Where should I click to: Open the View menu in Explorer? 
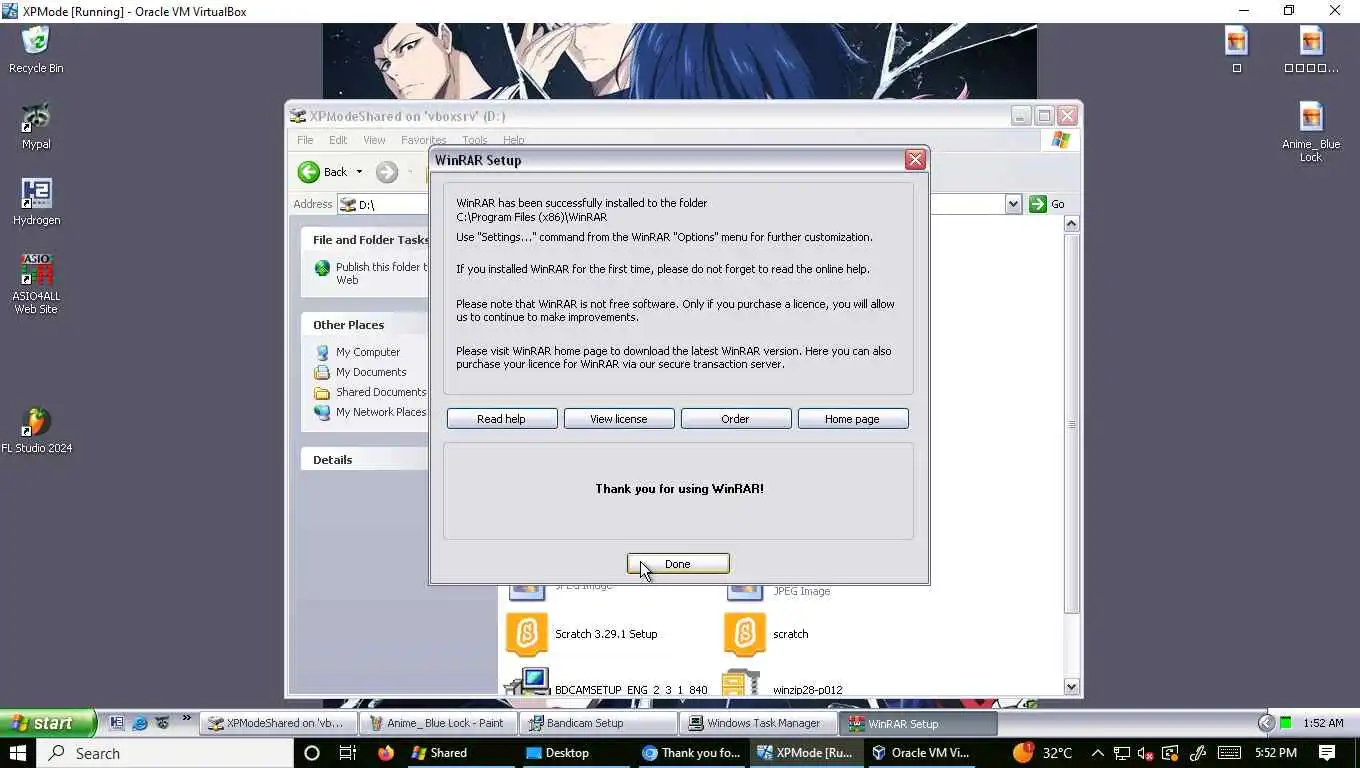374,140
